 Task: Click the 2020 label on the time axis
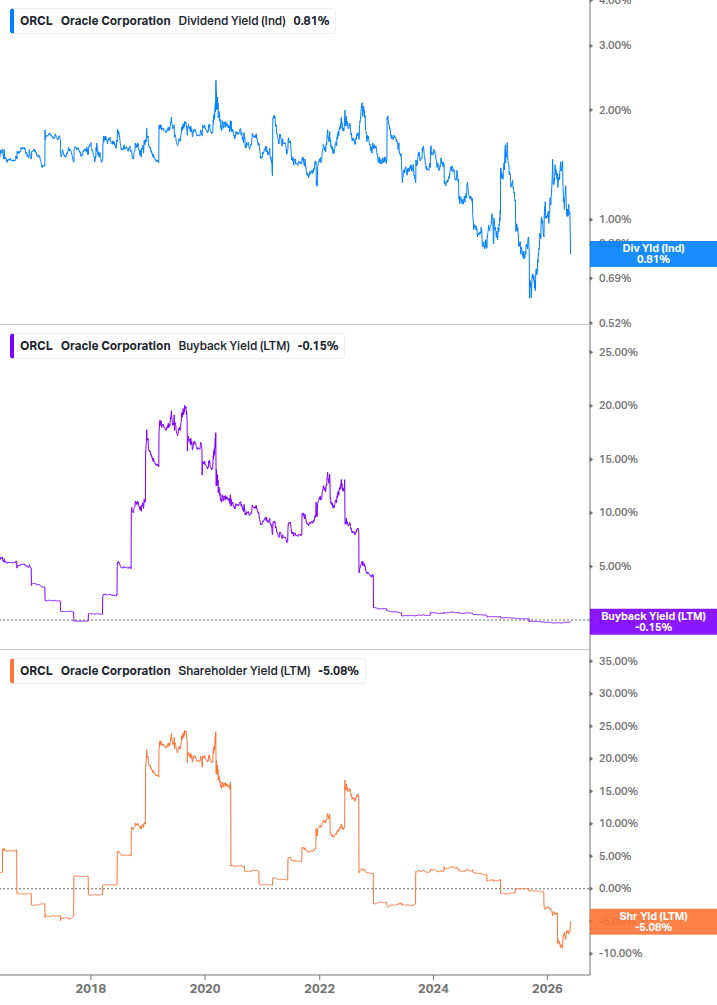[205, 988]
